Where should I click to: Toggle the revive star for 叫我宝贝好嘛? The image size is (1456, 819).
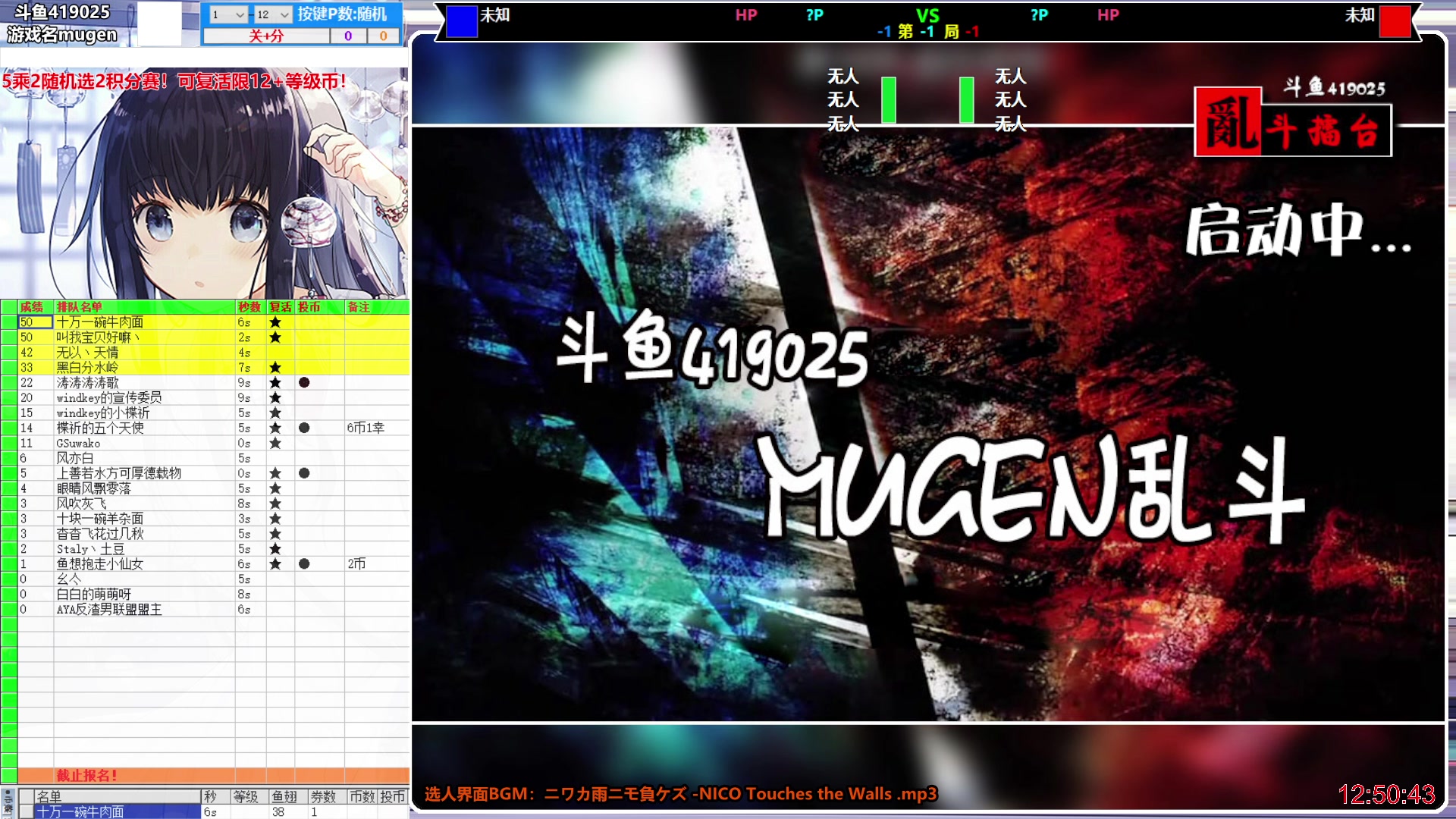coord(275,337)
